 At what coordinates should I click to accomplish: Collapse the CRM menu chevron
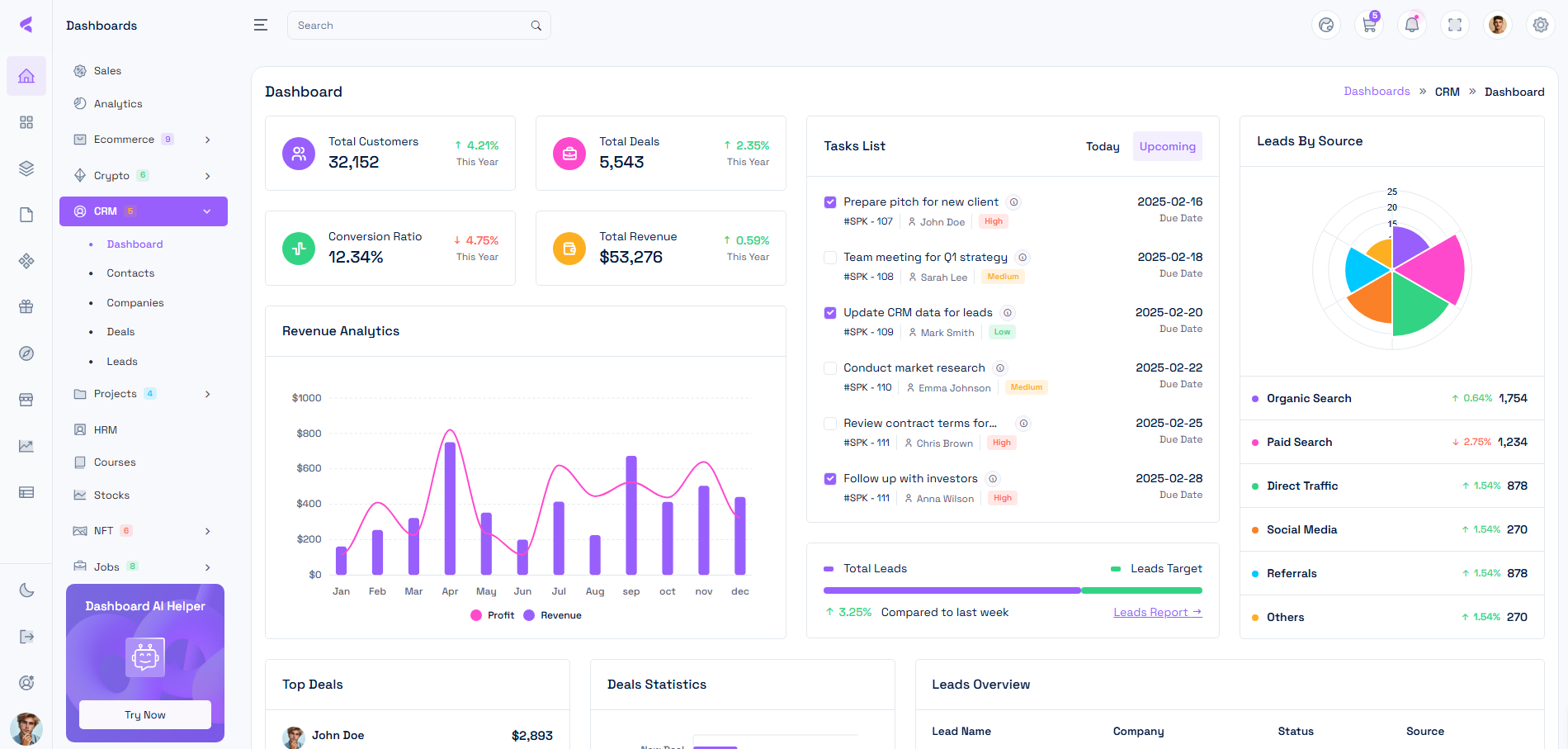pos(207,211)
